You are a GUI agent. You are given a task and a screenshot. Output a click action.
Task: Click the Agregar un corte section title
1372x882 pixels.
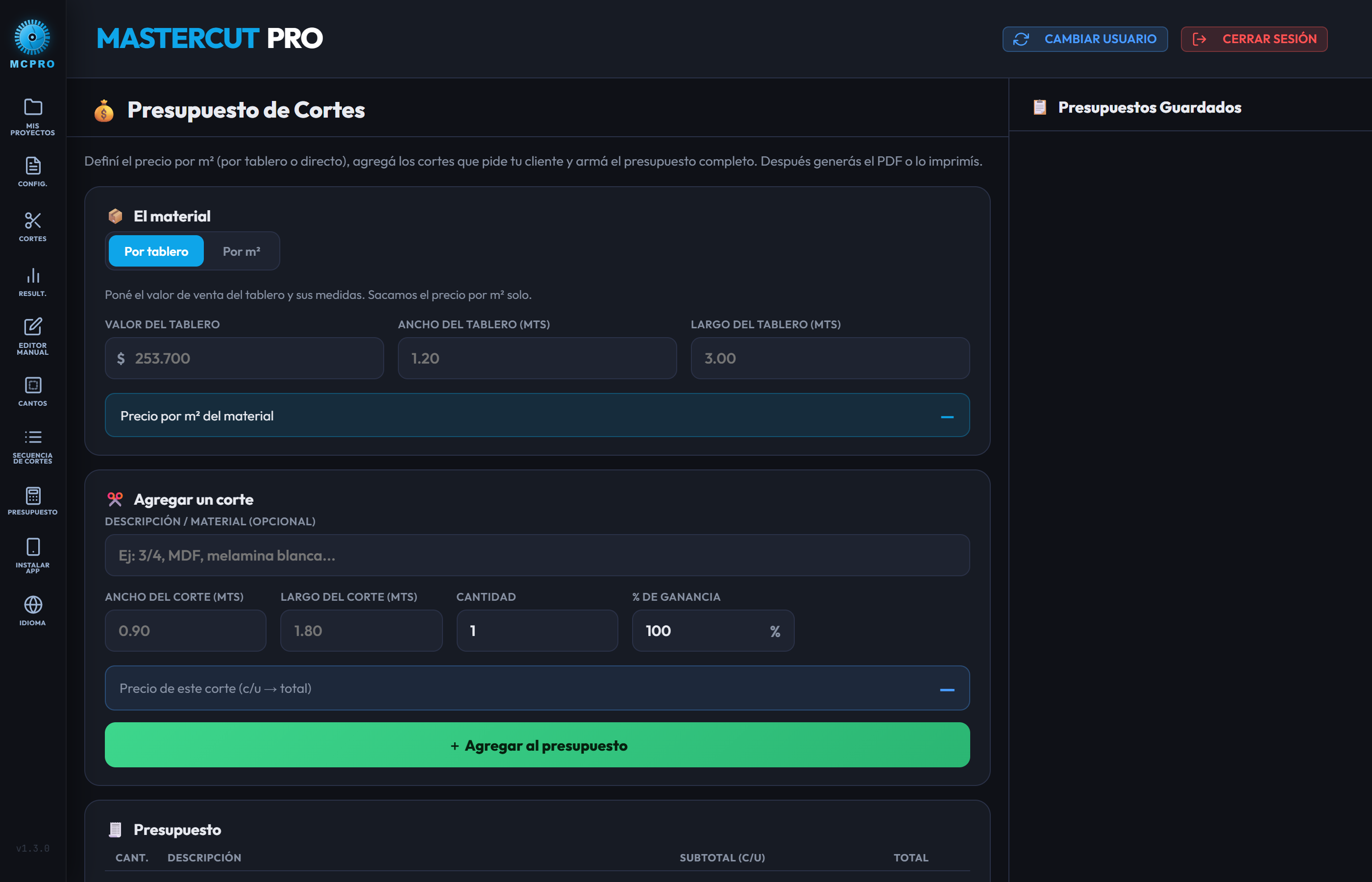[x=194, y=499]
